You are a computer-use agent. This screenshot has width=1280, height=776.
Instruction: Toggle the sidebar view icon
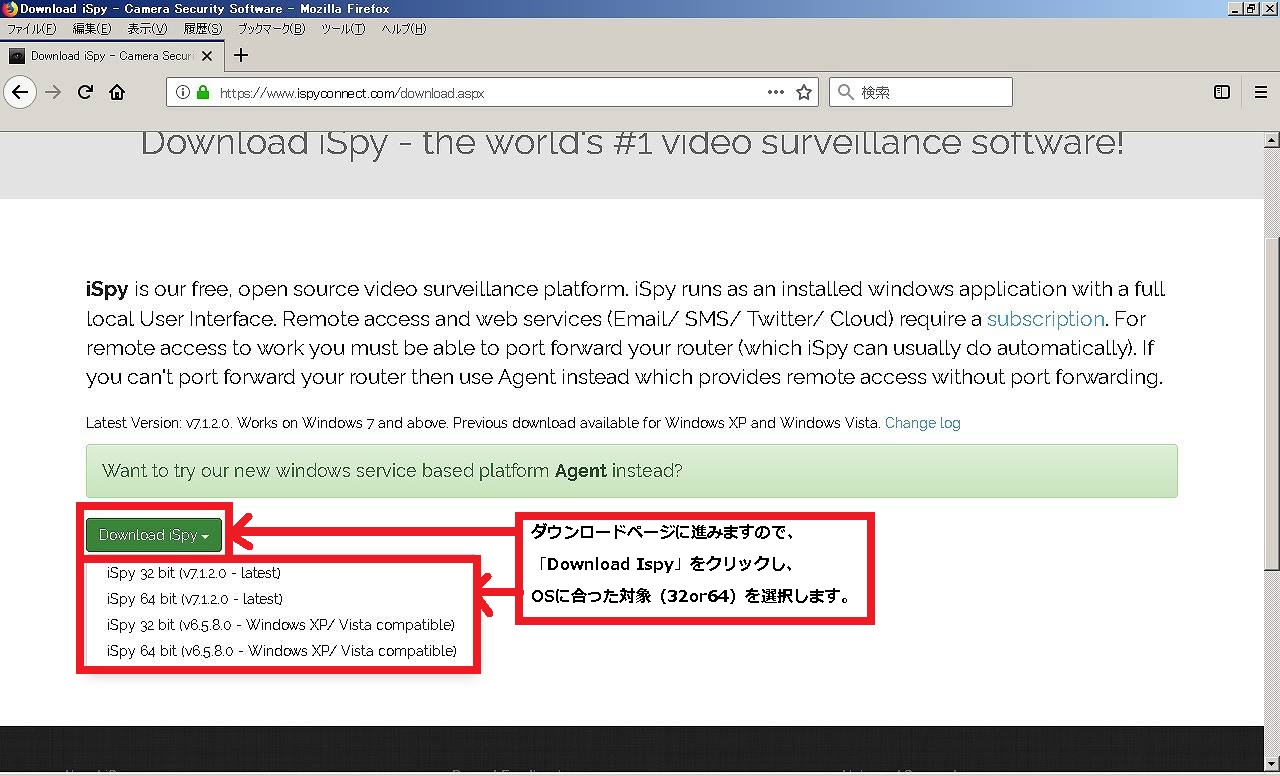point(1222,92)
